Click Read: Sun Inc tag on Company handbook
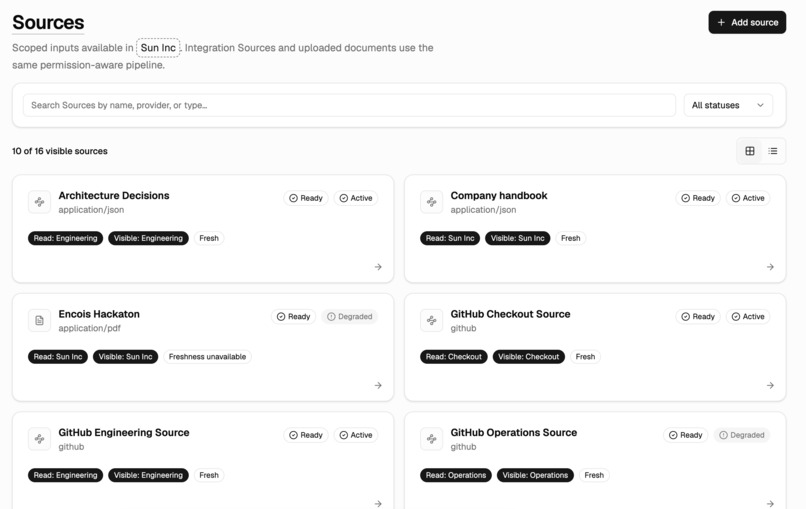This screenshot has height=509, width=806. (450, 238)
